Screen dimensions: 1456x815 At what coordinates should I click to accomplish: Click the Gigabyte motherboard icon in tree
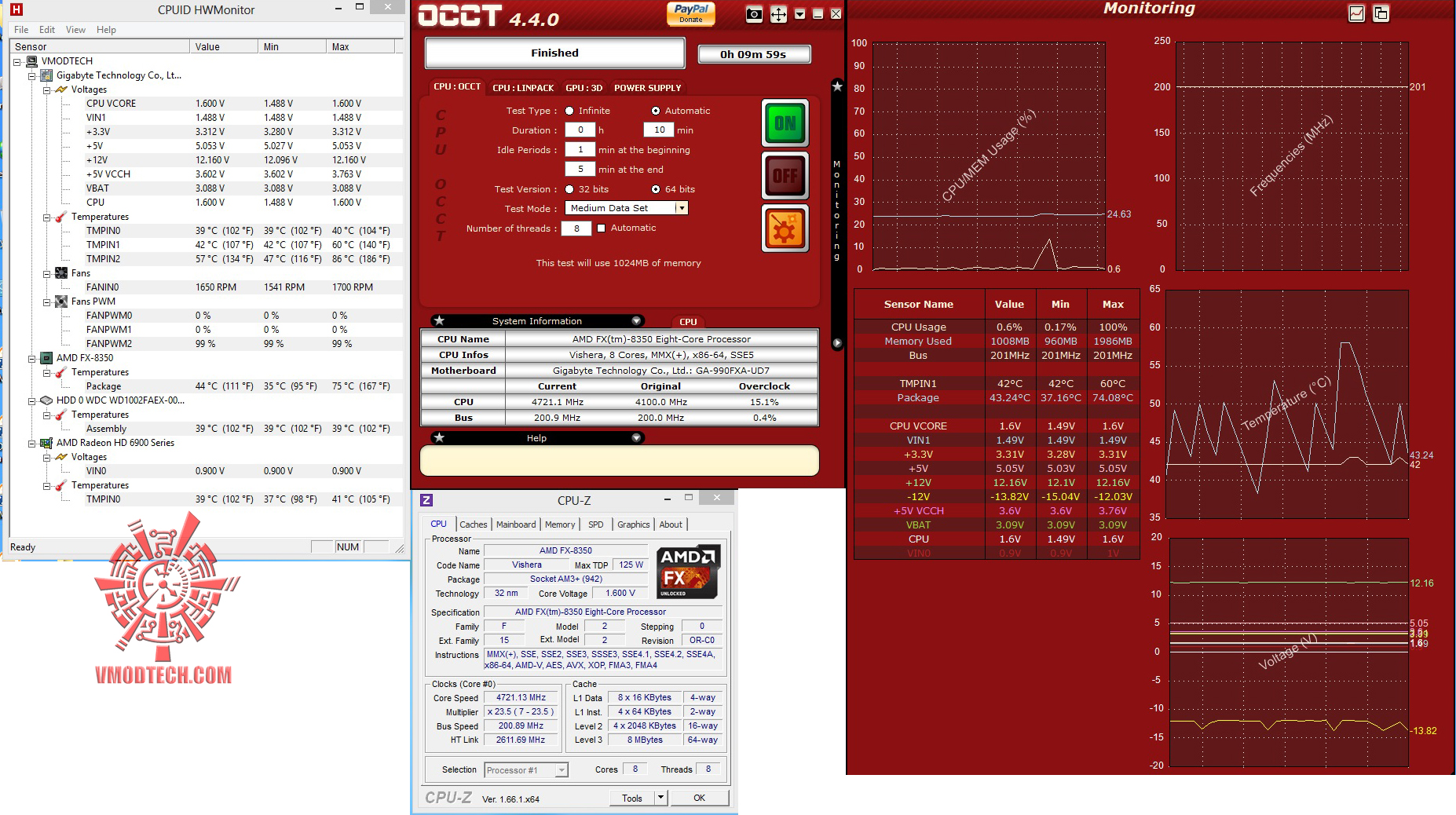point(46,75)
